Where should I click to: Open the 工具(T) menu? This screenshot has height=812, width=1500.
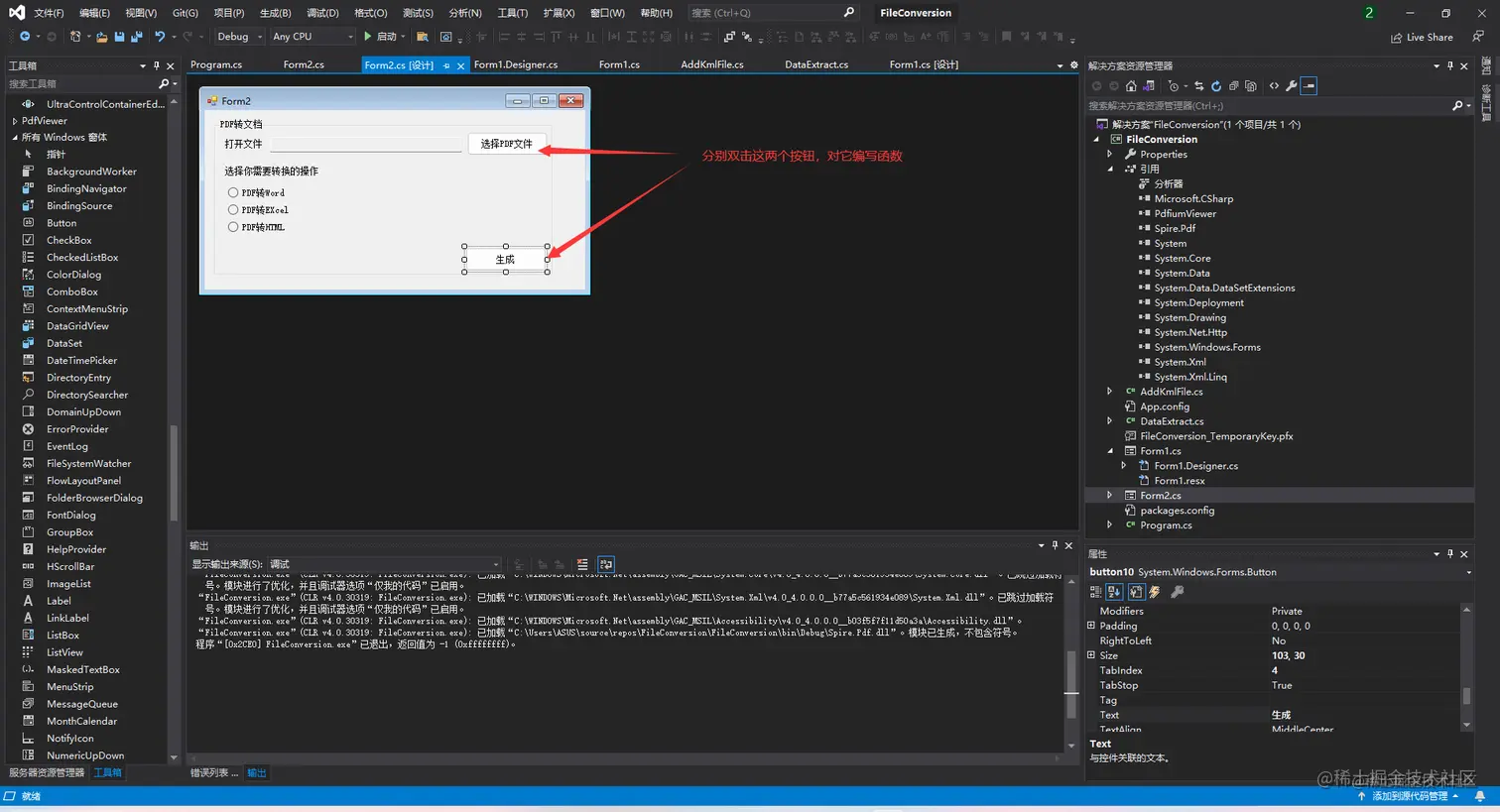512,13
